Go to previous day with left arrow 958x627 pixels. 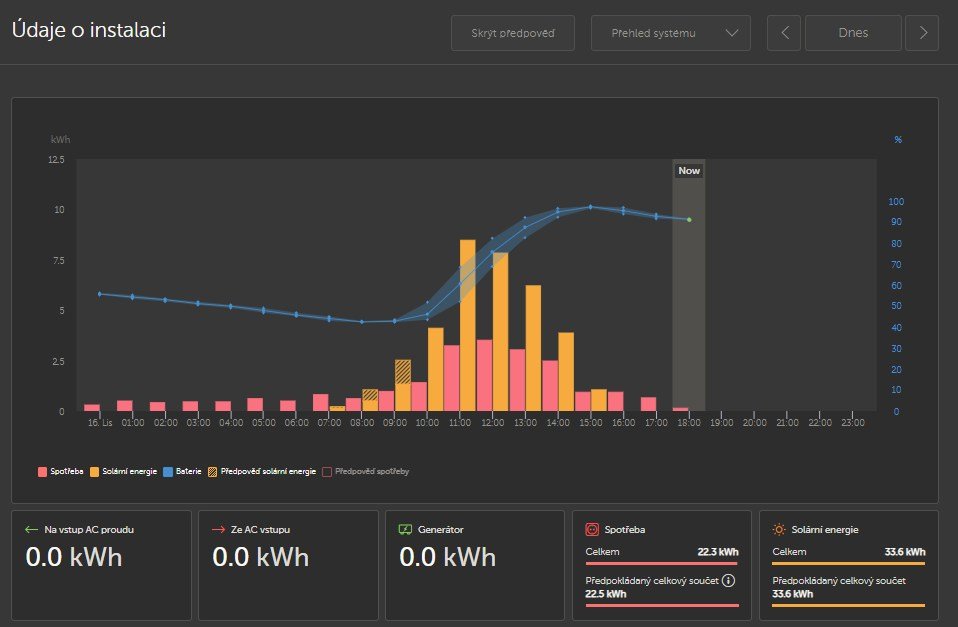click(x=784, y=33)
